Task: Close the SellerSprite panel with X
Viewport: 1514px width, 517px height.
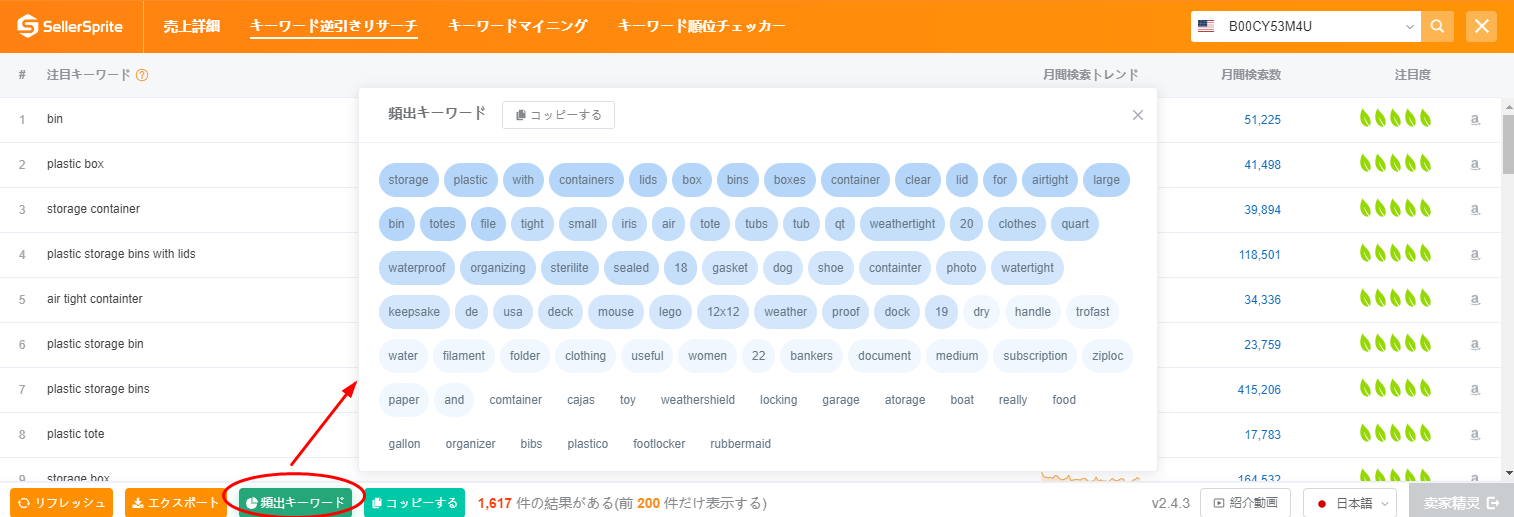Action: tap(1482, 26)
